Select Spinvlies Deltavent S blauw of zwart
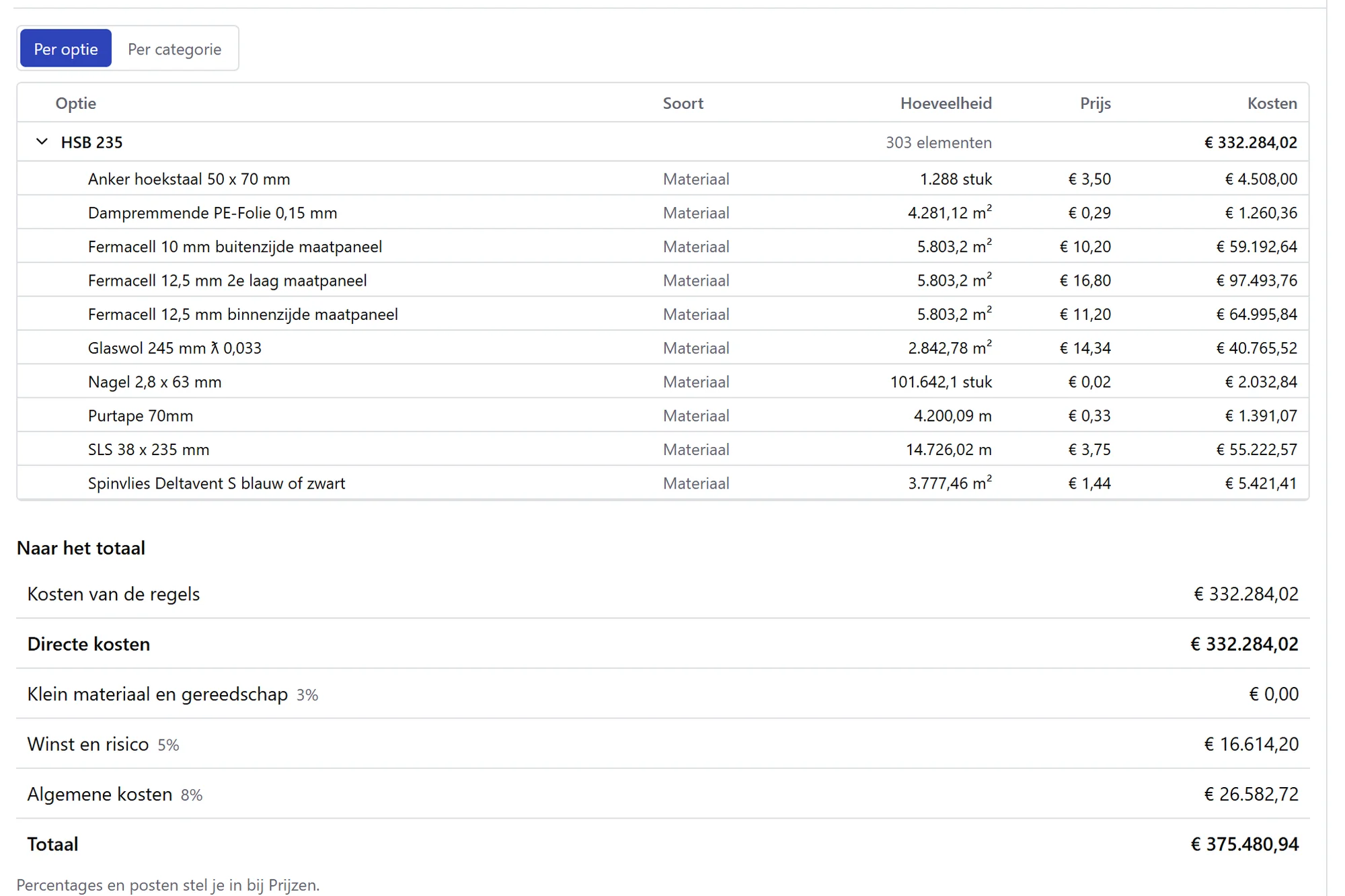The image size is (1345, 896). point(662,483)
